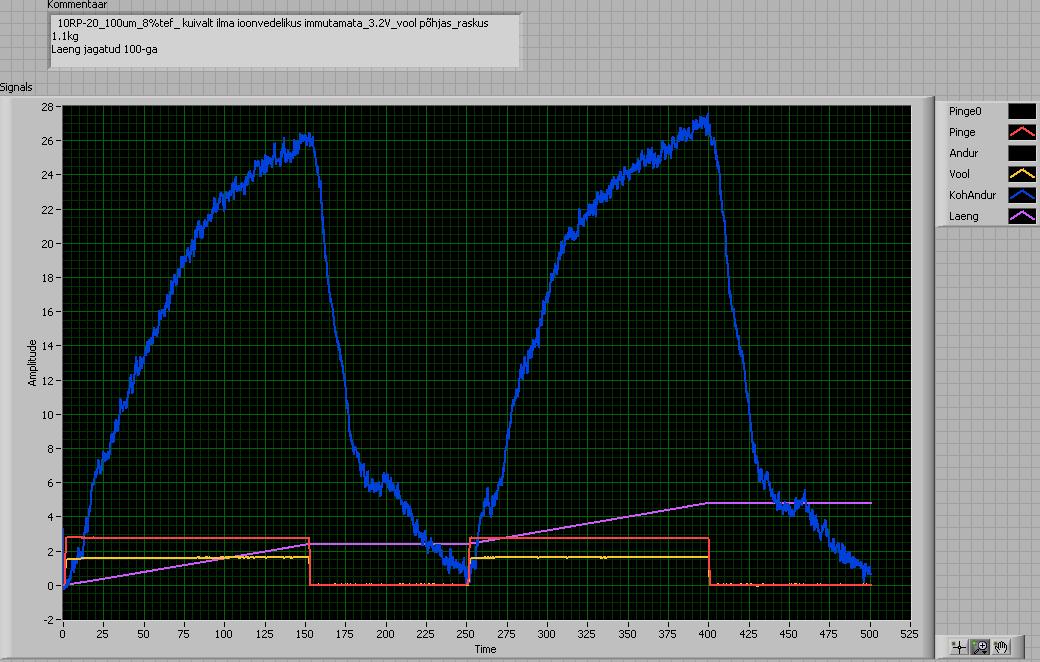Select the crosshair cursor movement tool
The height and width of the screenshot is (662, 1040).
(x=959, y=647)
